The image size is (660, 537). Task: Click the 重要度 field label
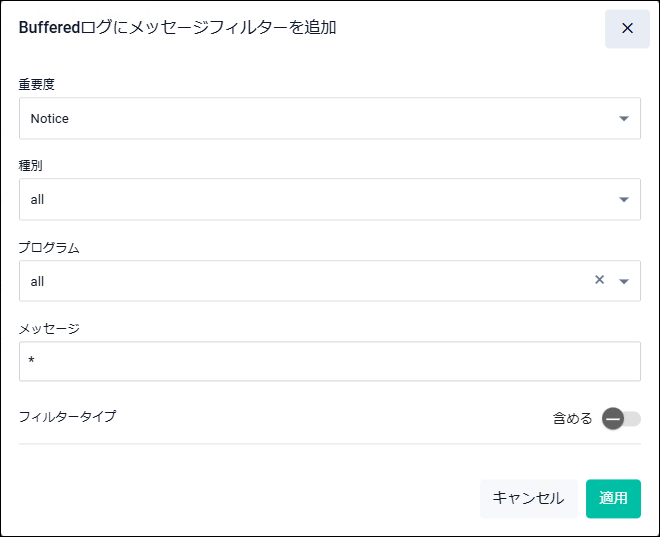[x=37, y=85]
